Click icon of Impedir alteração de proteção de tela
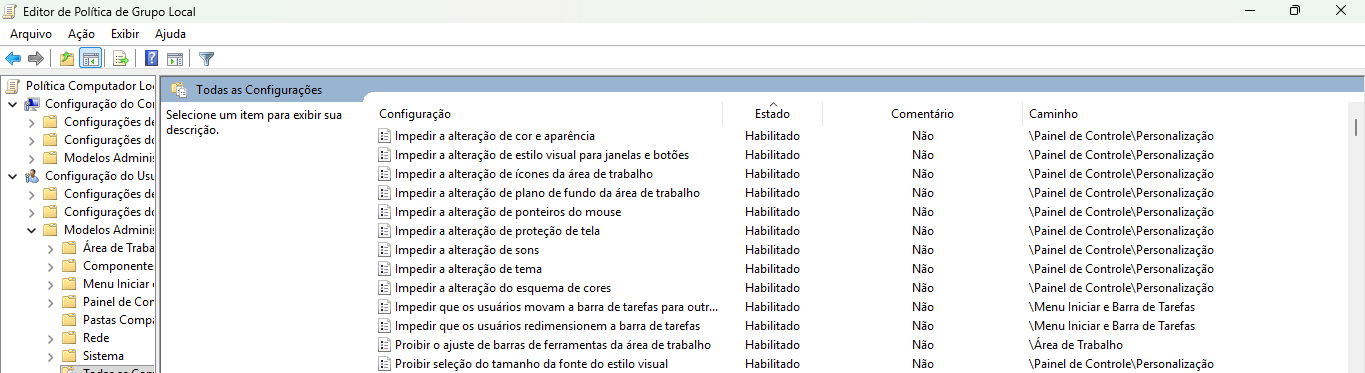This screenshot has width=1365, height=373. click(x=384, y=230)
